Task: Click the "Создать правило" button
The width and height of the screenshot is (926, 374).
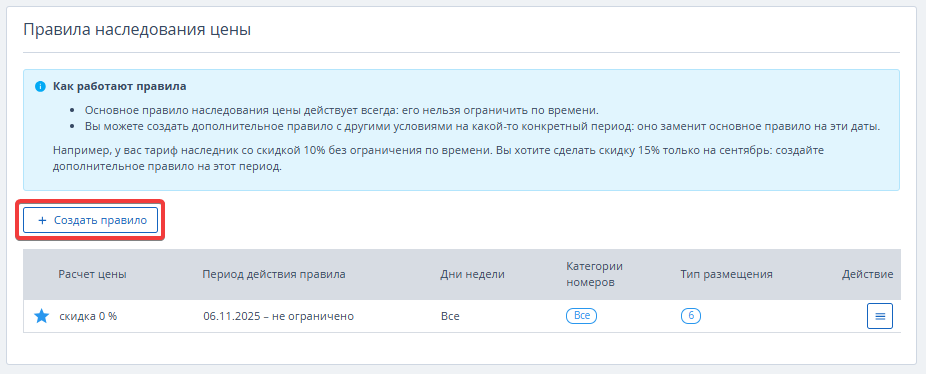Action: (90, 220)
